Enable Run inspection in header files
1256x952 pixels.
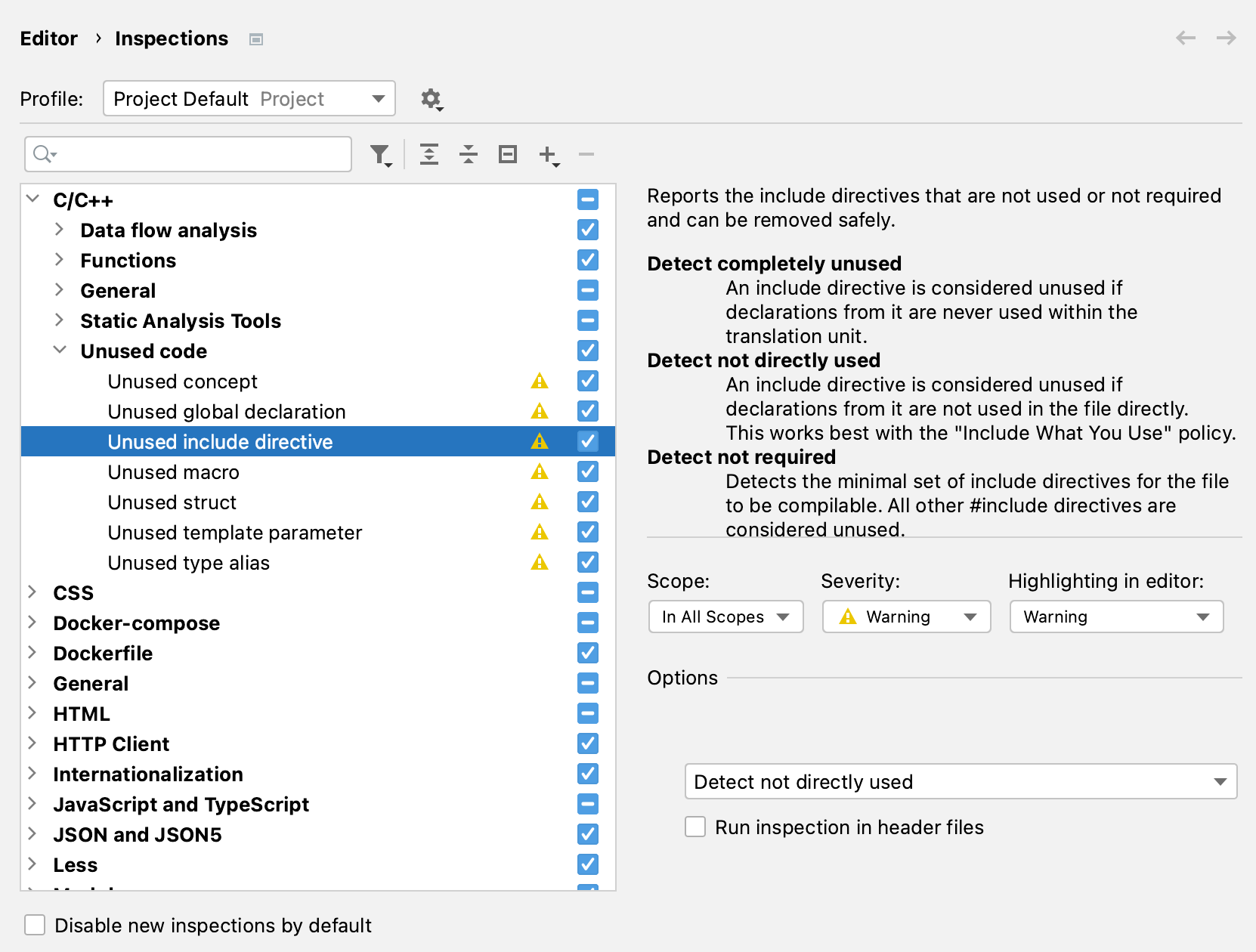pyautogui.click(x=695, y=827)
